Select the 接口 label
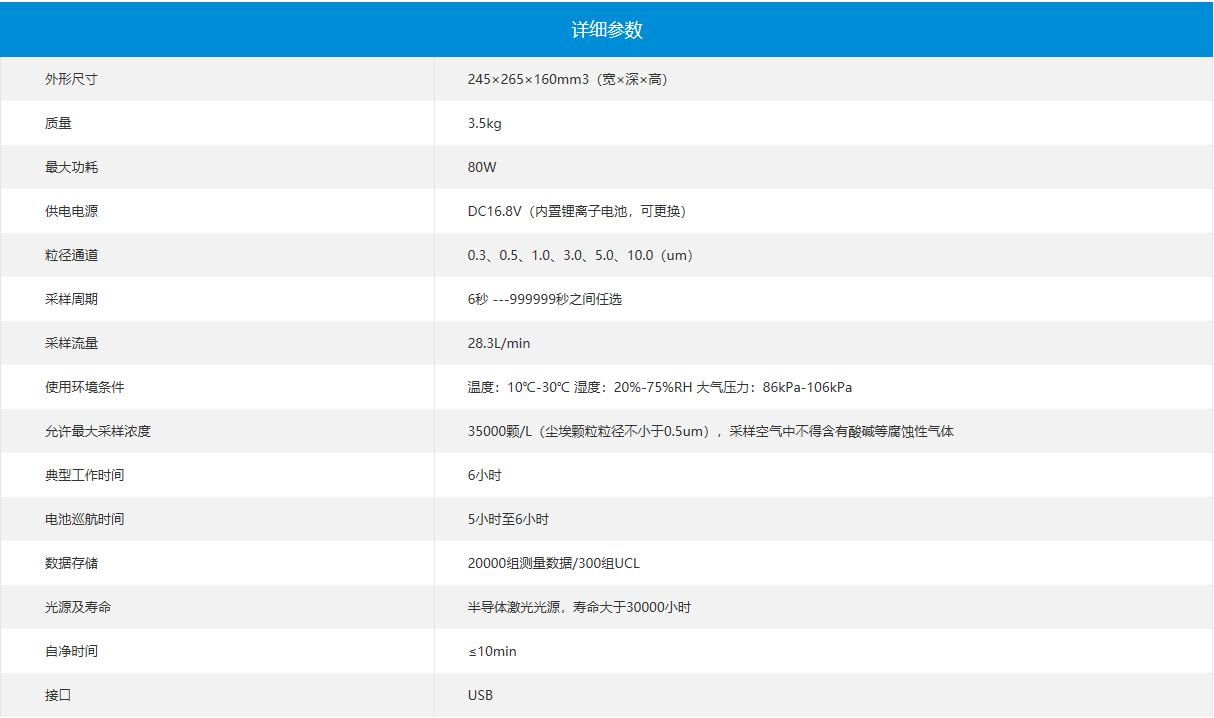The width and height of the screenshot is (1214, 718). tap(58, 695)
